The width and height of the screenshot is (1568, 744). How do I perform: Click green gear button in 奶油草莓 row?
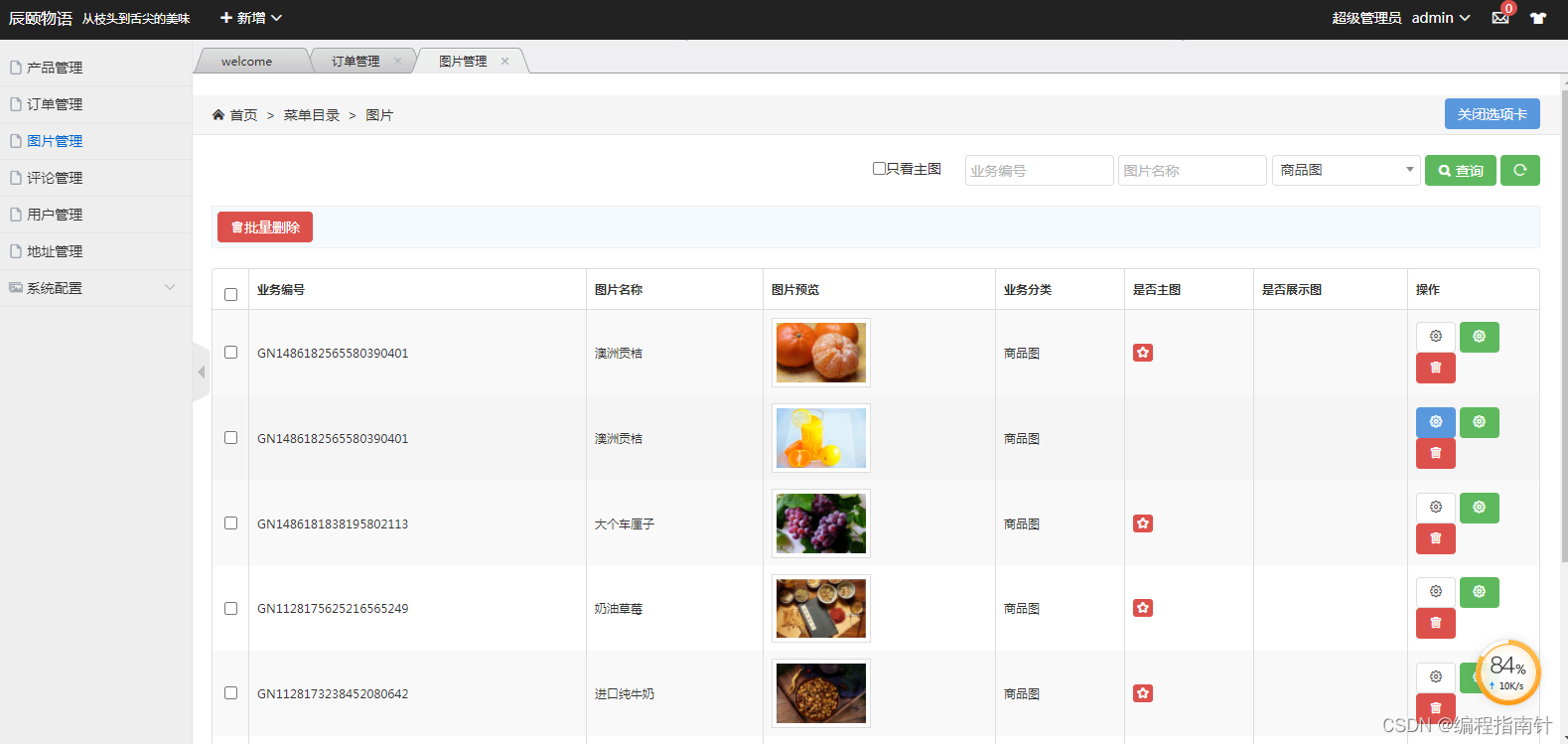(x=1480, y=592)
